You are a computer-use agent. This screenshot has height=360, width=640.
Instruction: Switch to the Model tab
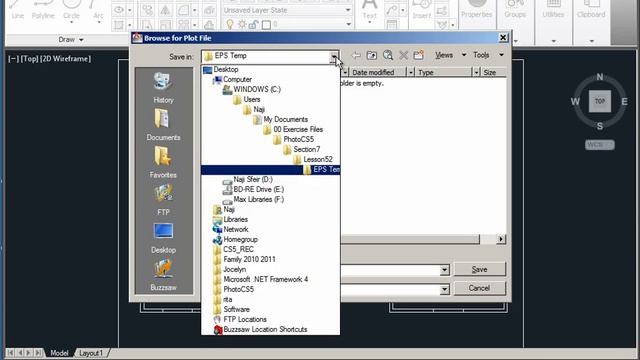[x=59, y=353]
